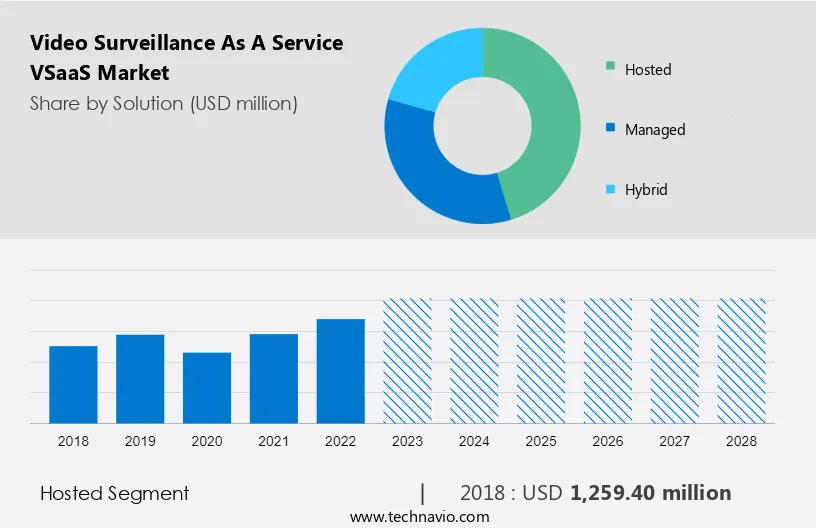Click the light blue Hybrid legend square
The width and height of the screenshot is (816, 528).
609,188
